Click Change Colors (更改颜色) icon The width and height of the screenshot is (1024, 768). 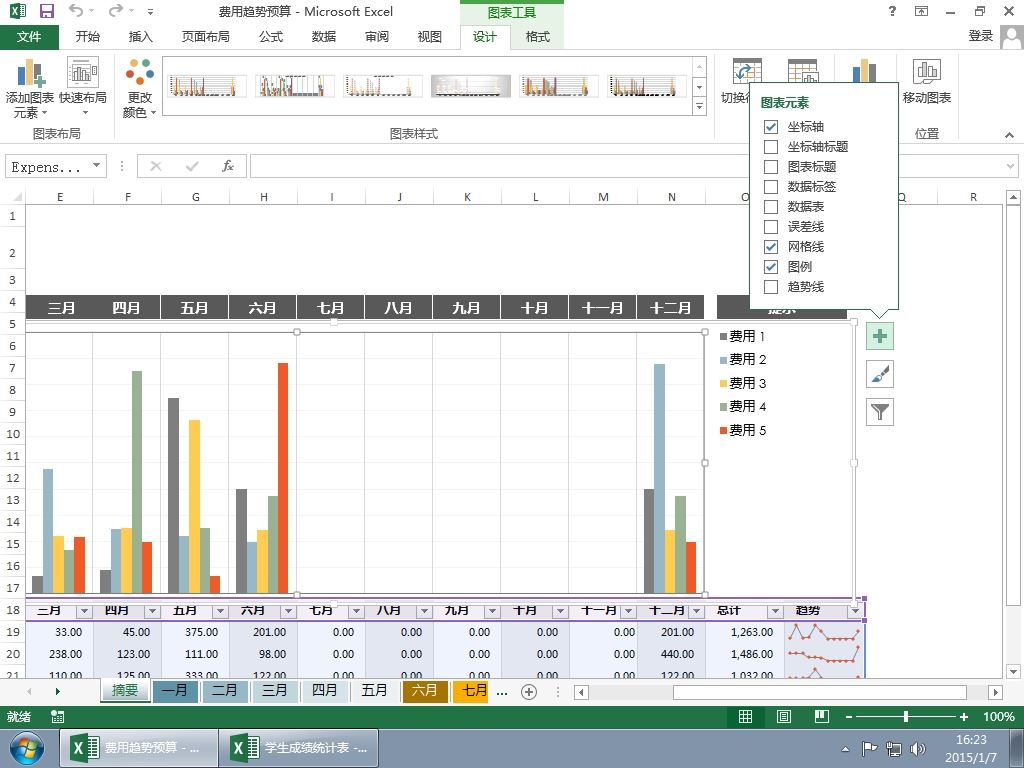coord(140,72)
